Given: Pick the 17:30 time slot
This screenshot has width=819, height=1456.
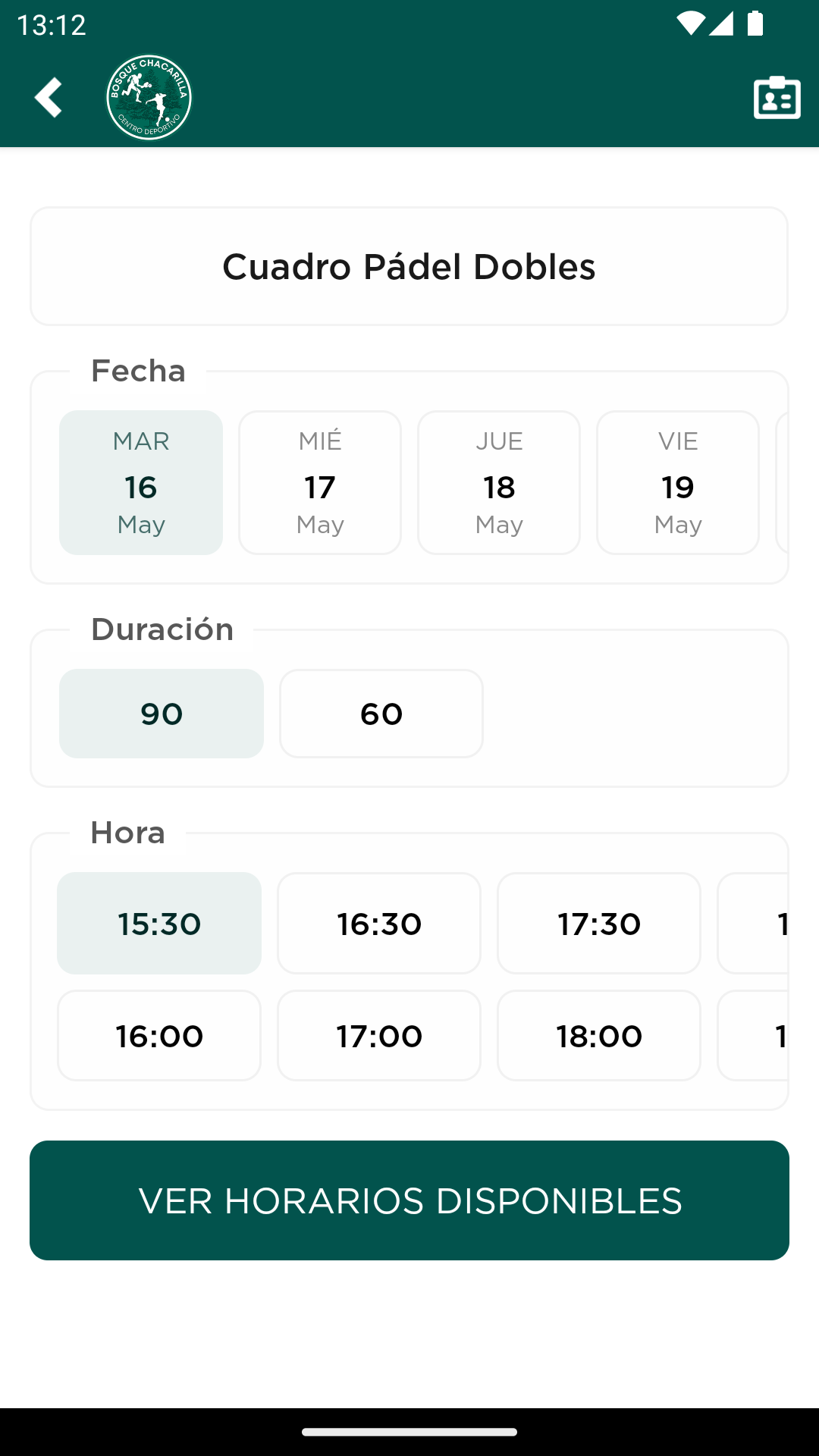Looking at the screenshot, I should click(x=599, y=923).
